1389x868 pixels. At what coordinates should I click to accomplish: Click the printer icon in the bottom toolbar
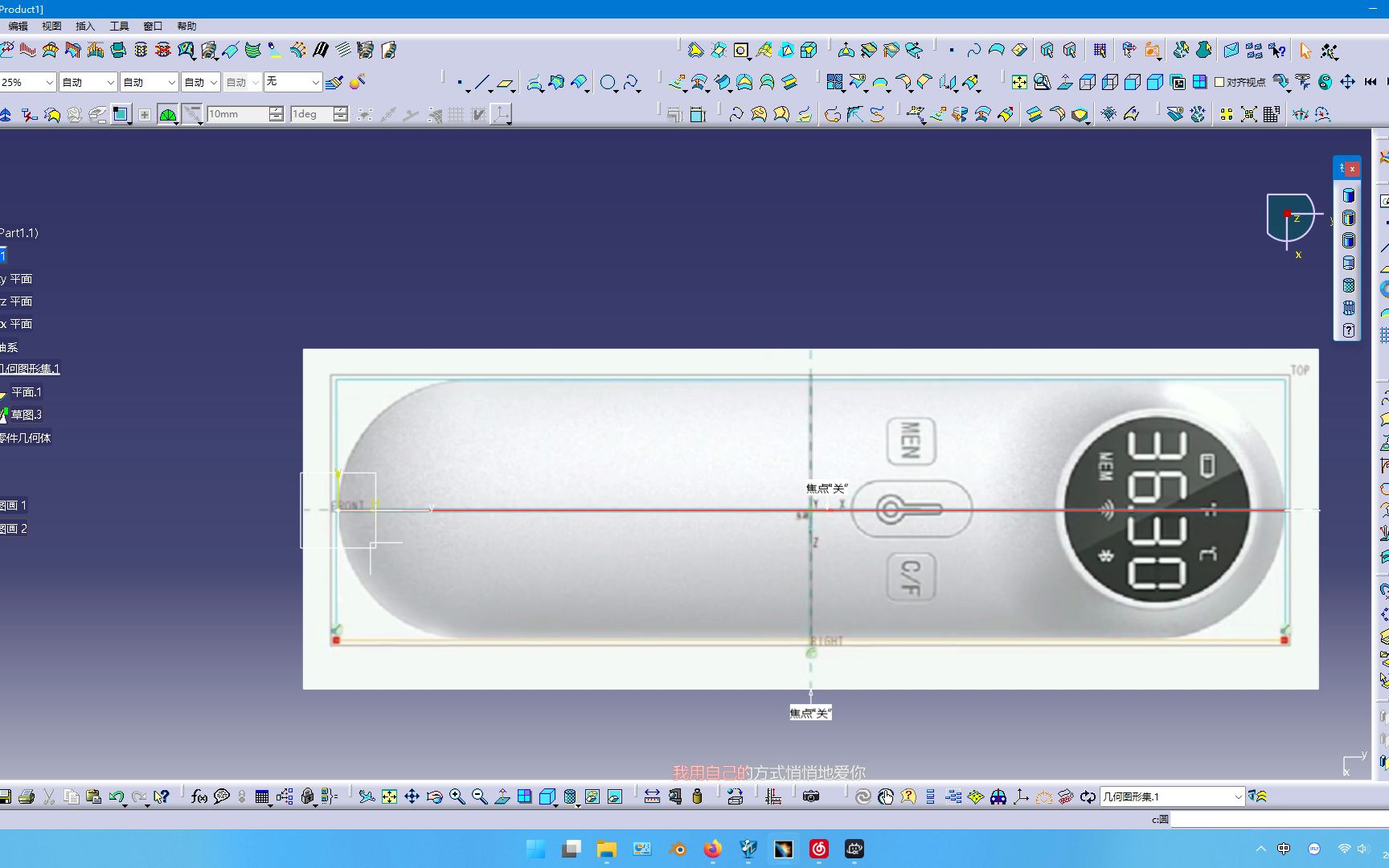tap(26, 796)
